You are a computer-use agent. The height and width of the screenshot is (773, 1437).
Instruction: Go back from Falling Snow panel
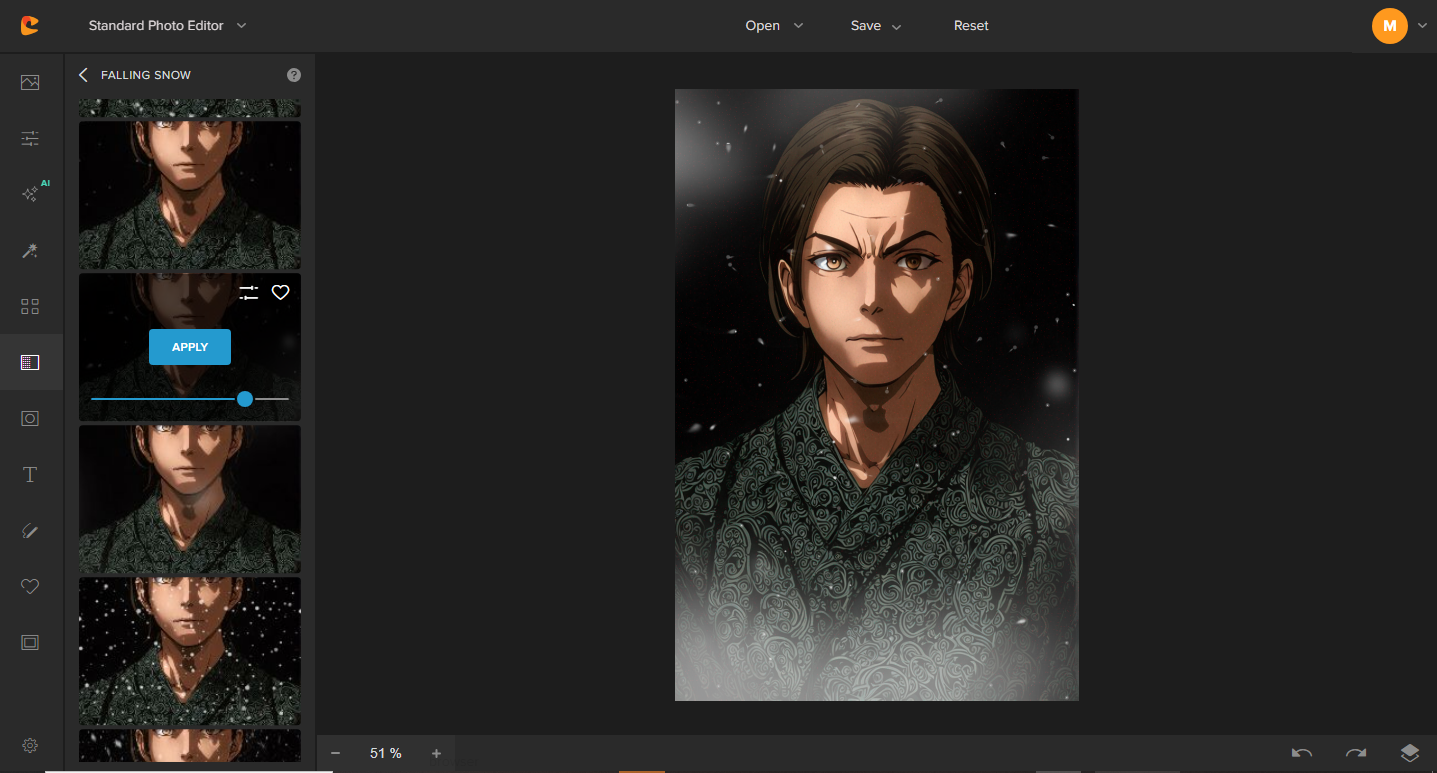click(83, 75)
